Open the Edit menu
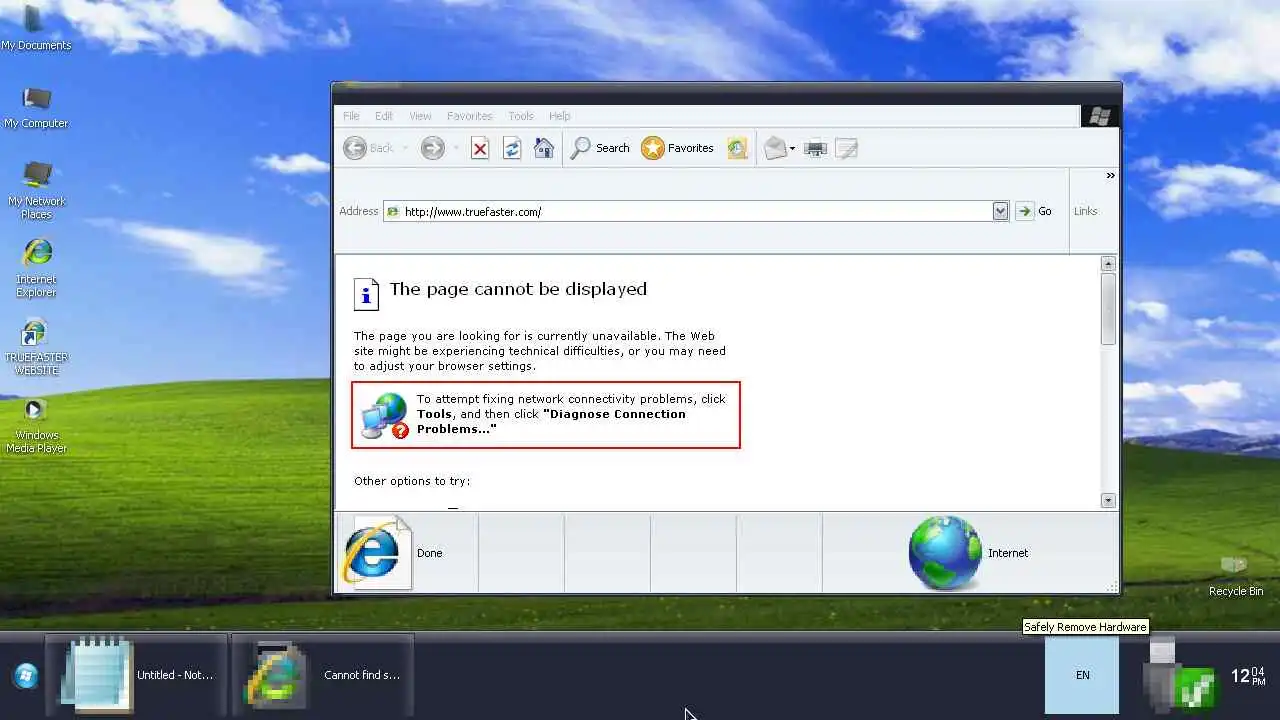Viewport: 1280px width, 720px height. coord(384,116)
